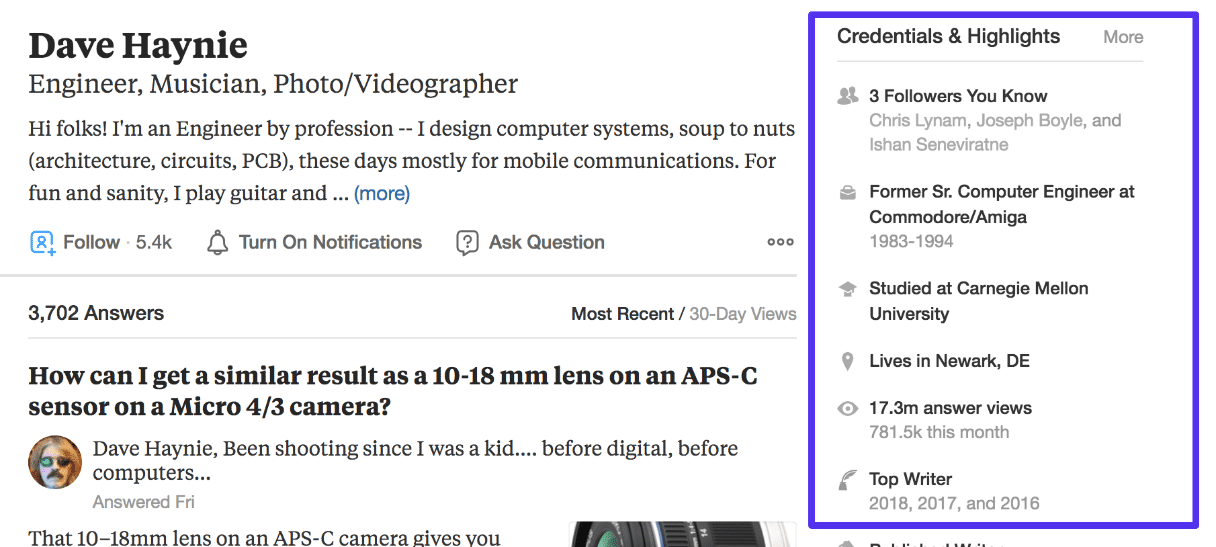The image size is (1216, 547).
Task: Open the three-dot more options menu
Action: click(x=780, y=242)
